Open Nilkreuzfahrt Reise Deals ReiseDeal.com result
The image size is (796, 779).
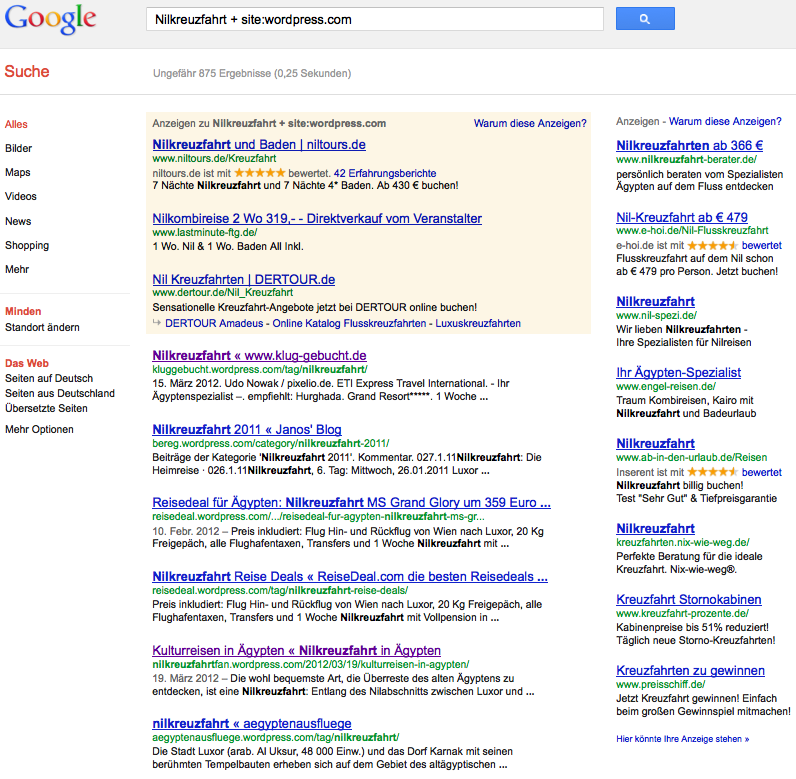click(x=350, y=577)
